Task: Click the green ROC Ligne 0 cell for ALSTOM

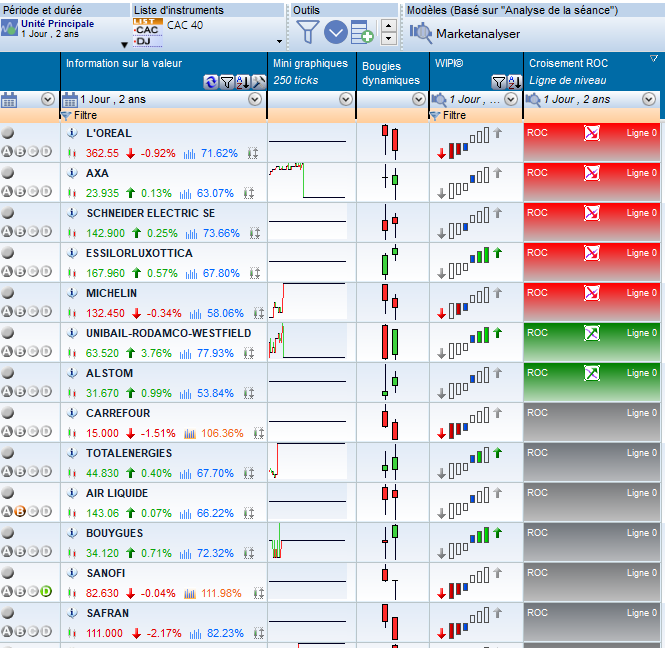Action: pos(592,383)
